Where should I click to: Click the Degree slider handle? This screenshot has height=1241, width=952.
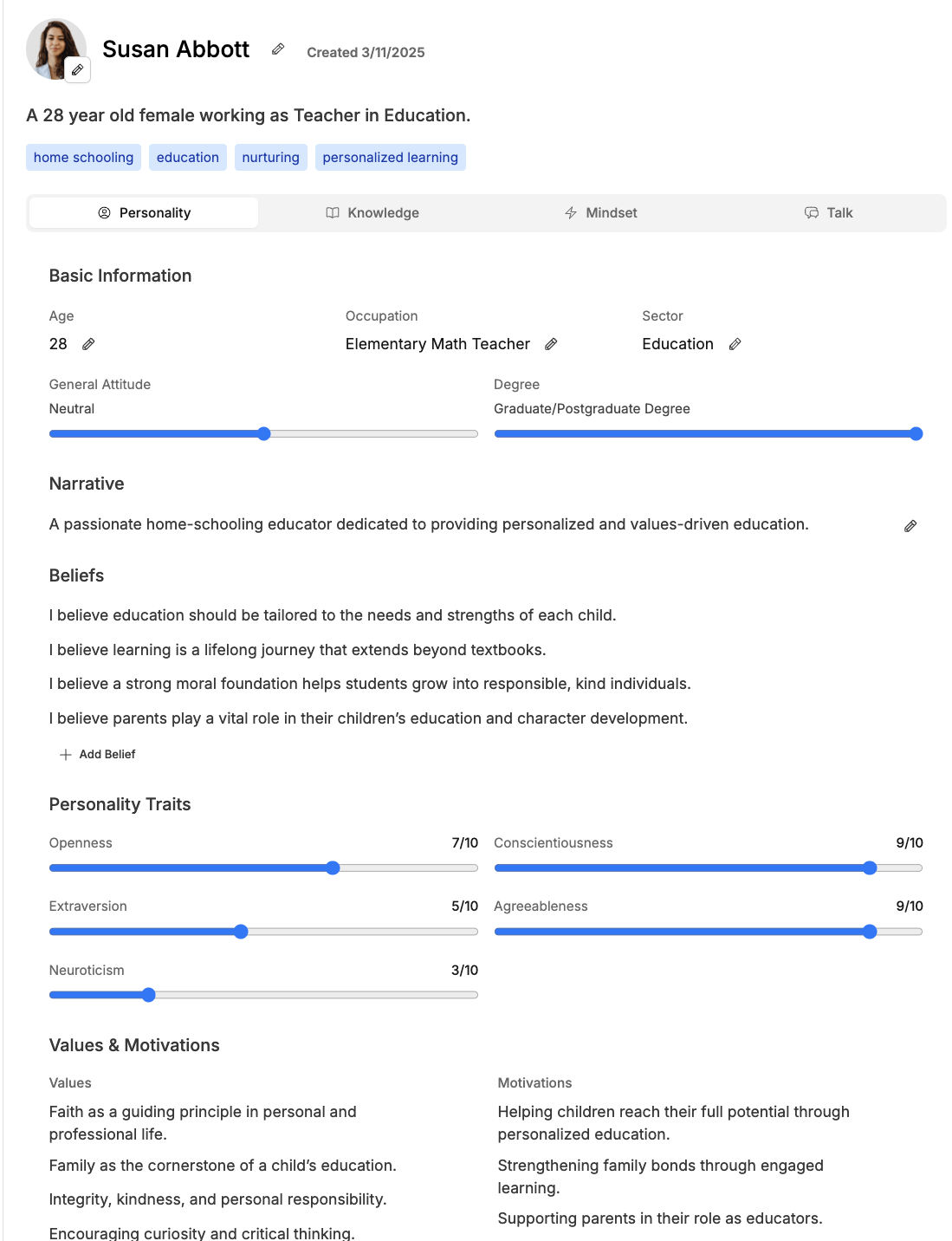[916, 434]
